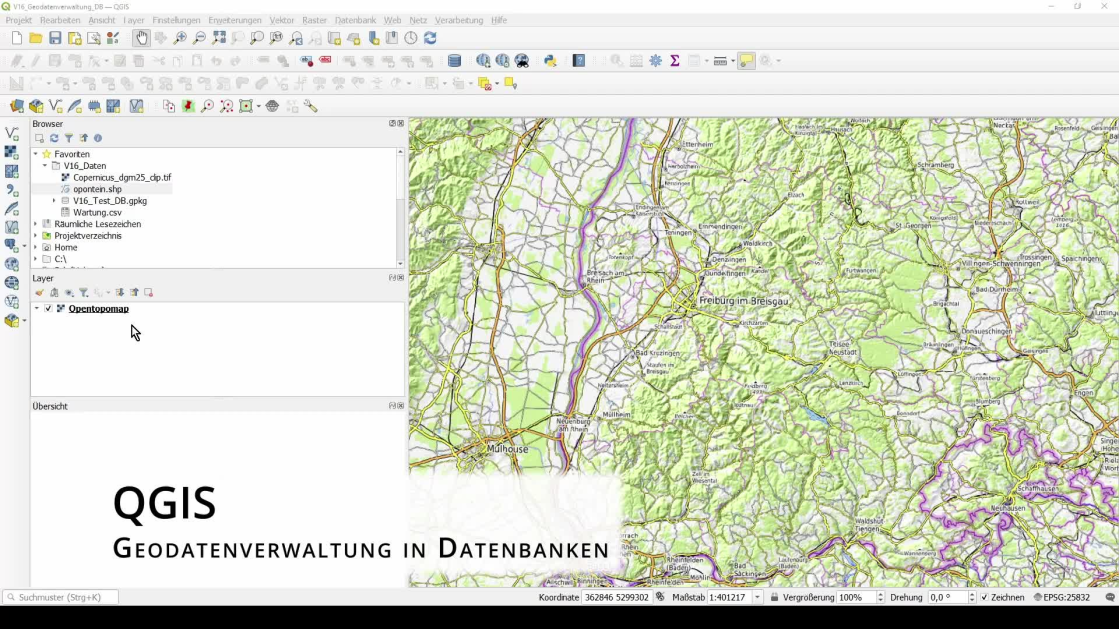Open the EPSG:25832 projection settings
Viewport: 1119px width, 629px height.
click(x=1062, y=597)
